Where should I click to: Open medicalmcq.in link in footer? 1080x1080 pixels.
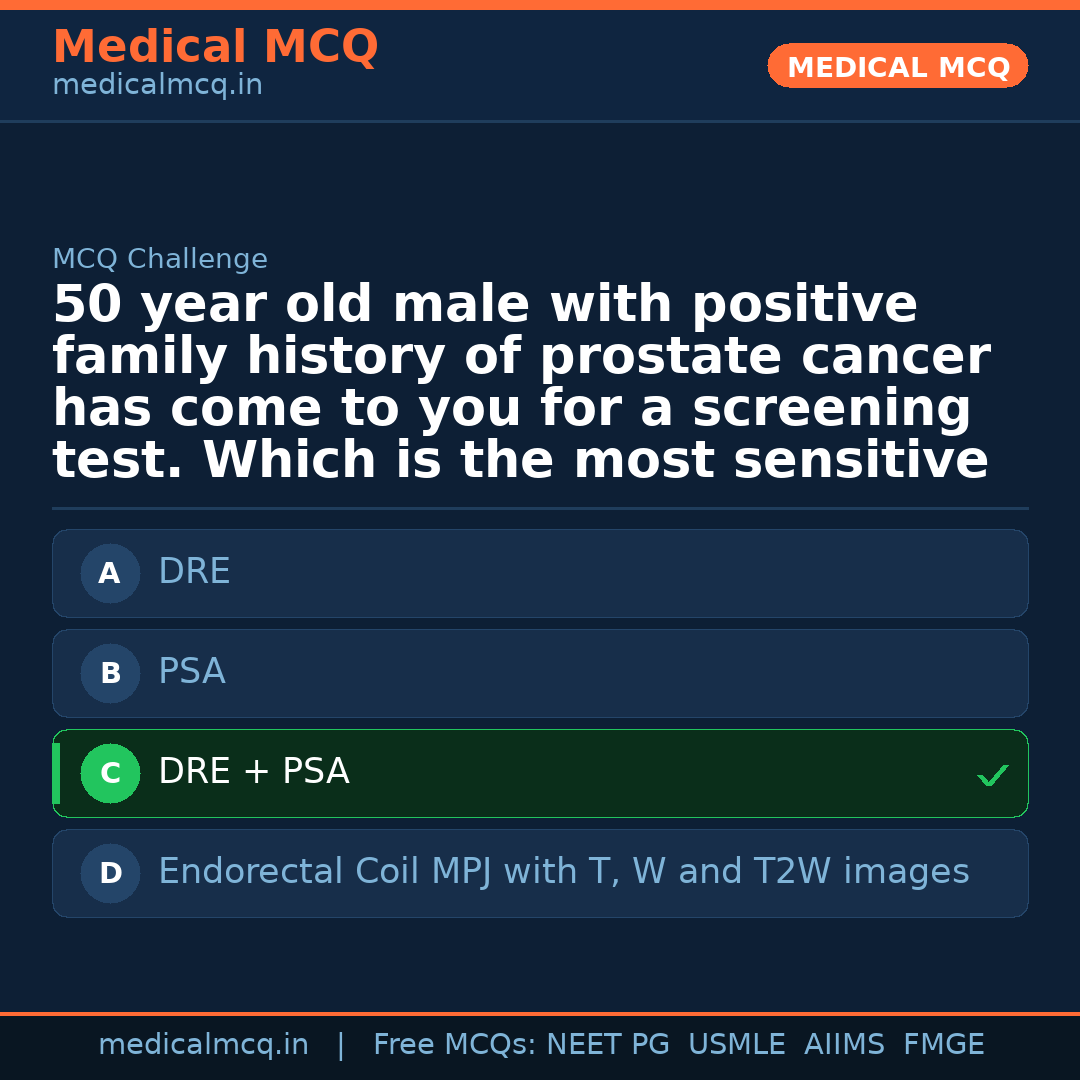coord(203,1045)
